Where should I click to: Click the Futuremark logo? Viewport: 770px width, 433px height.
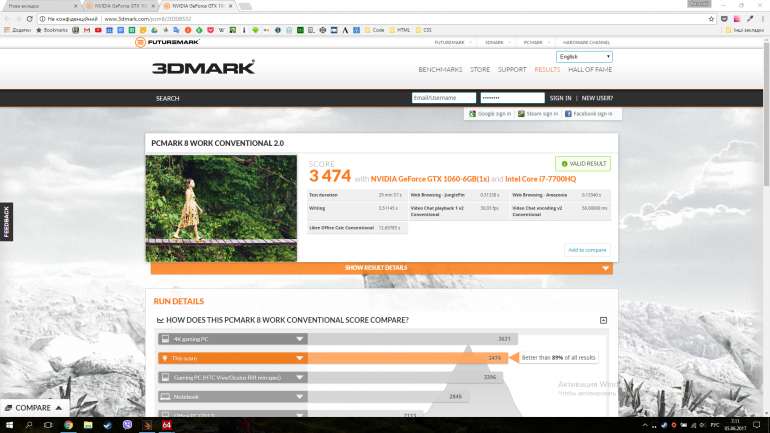pyautogui.click(x=167, y=42)
